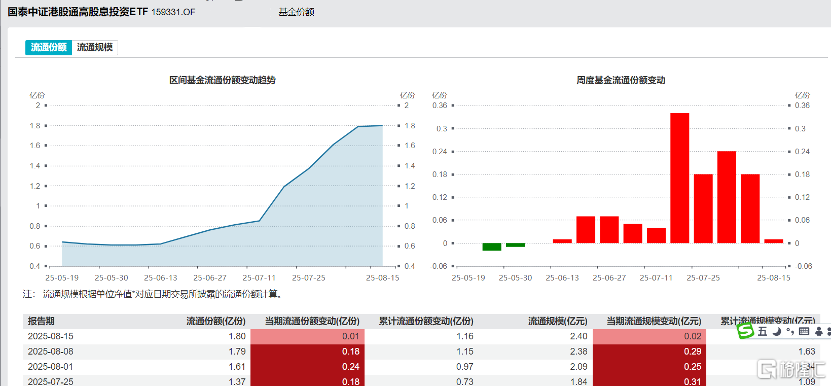The height and width of the screenshot is (386, 832).
Task: Click the 区间基金流通份额变动趋势 chart title
Action: (222, 81)
